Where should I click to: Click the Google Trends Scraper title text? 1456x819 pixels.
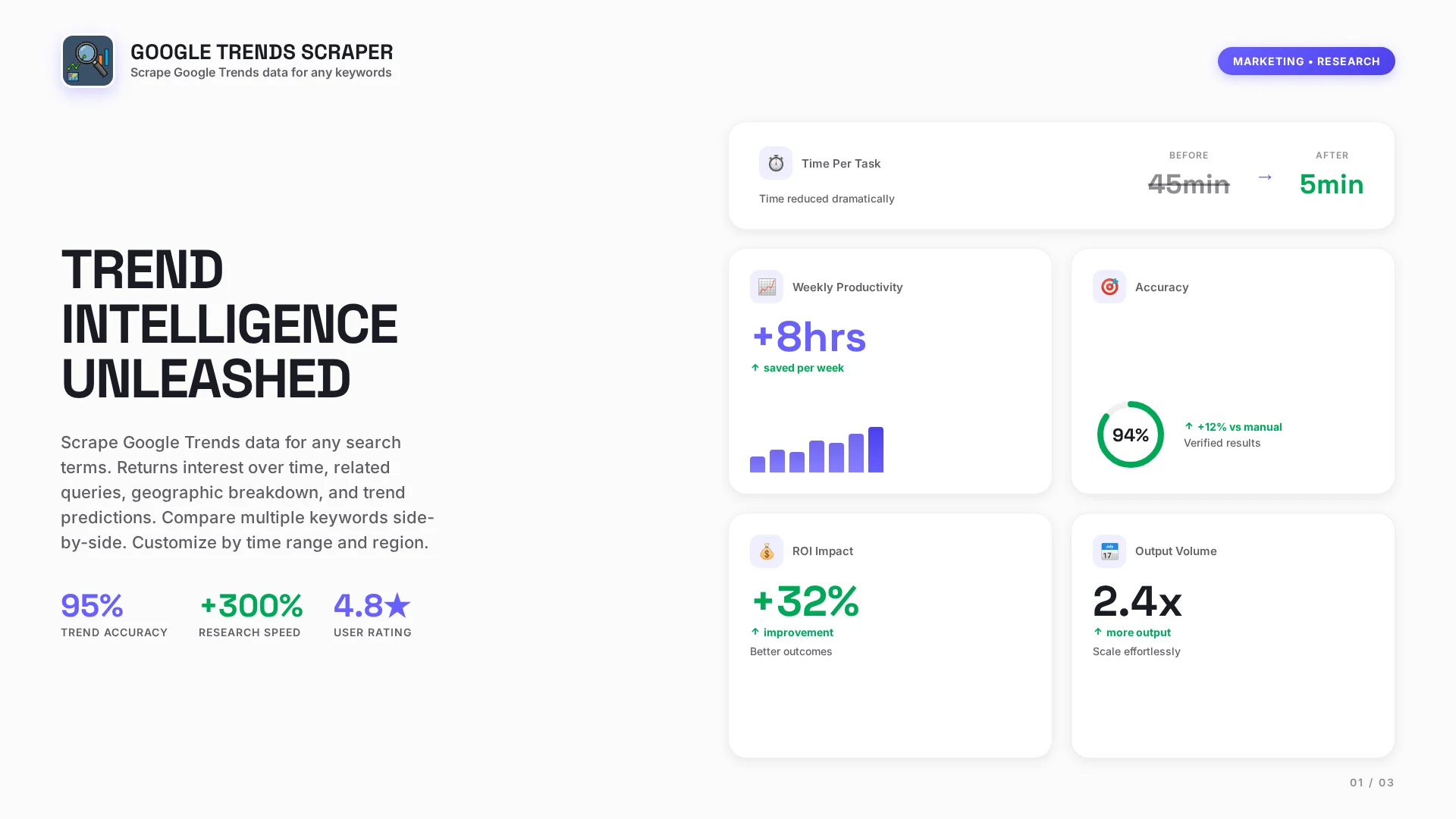pos(261,52)
